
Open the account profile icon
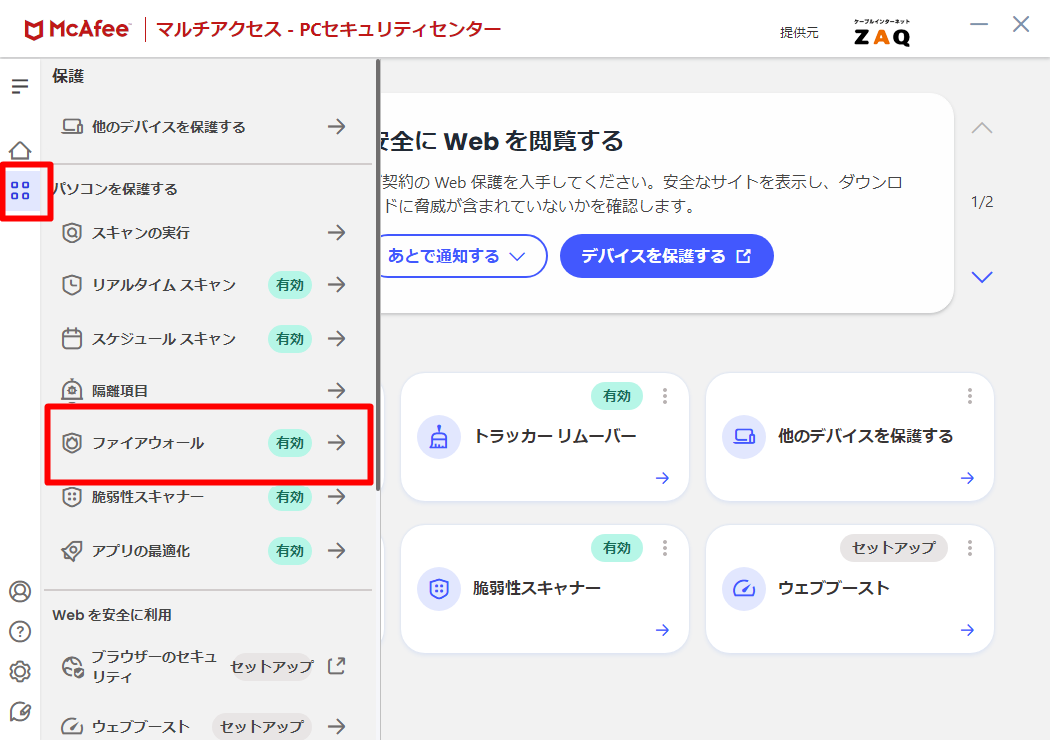tap(20, 591)
